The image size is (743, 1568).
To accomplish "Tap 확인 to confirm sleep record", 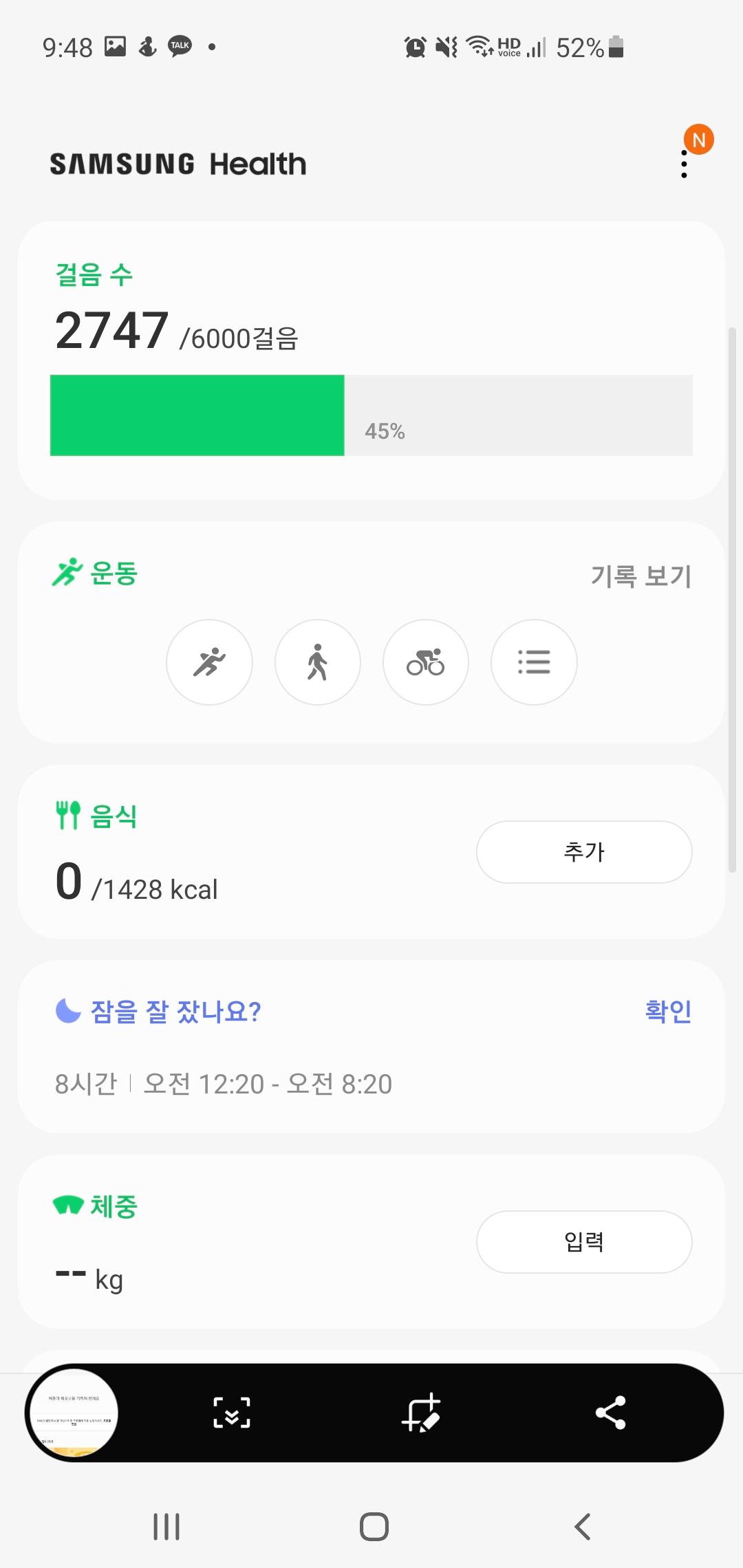I will (668, 1011).
